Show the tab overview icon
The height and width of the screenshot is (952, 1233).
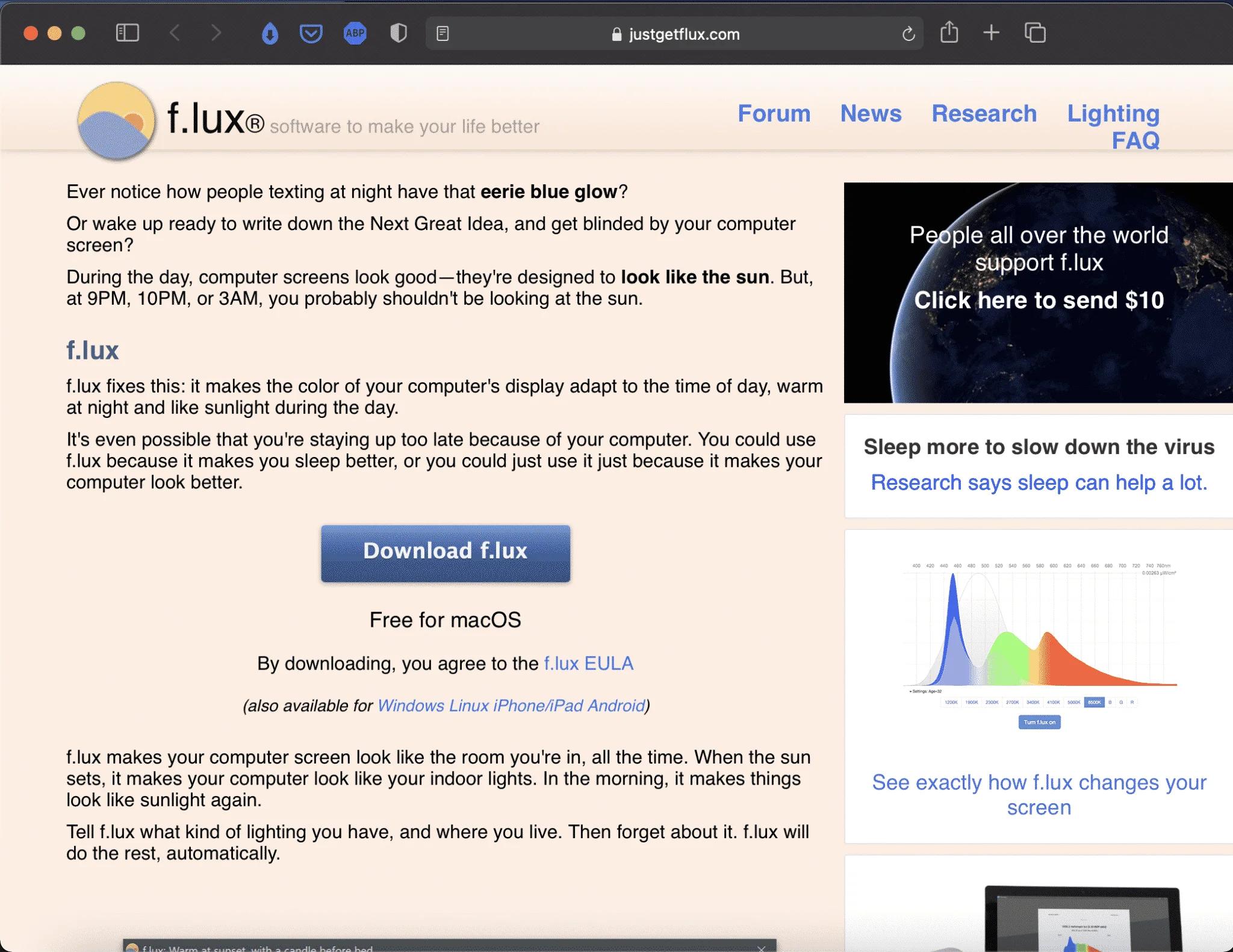point(1035,33)
